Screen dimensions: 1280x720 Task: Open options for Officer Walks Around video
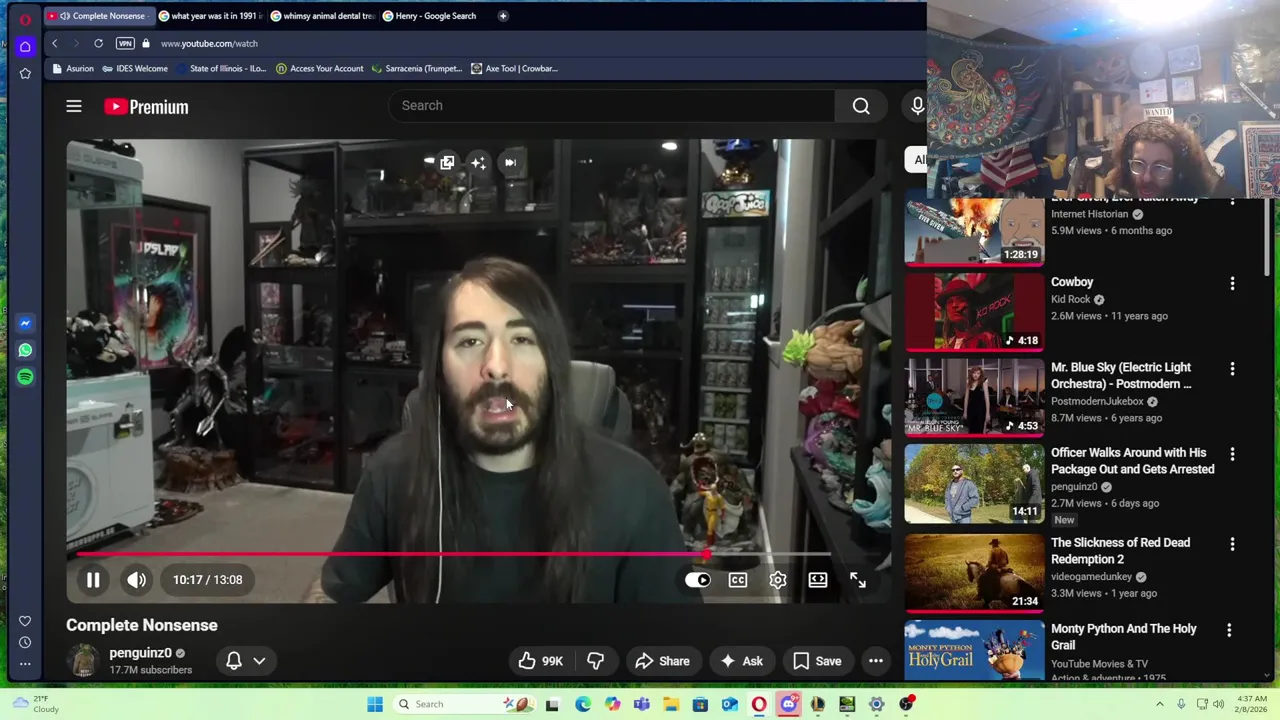(1232, 454)
